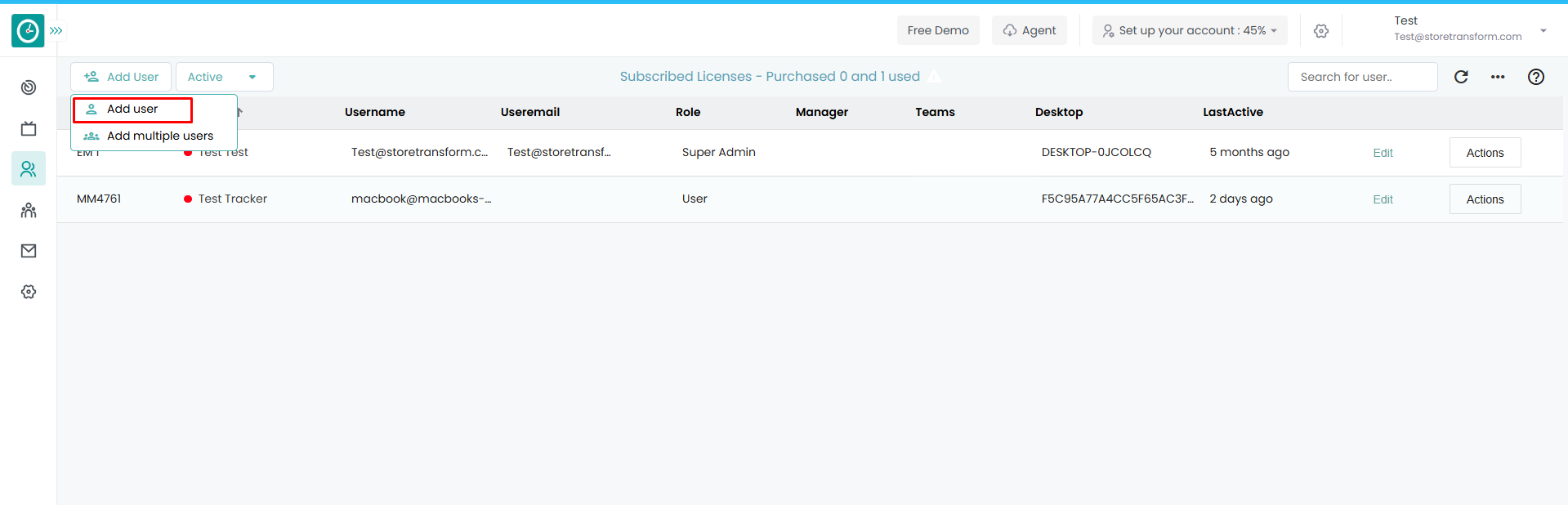Screen dimensions: 1568x505
Task: Open the top bar settings gear icon
Action: (1321, 31)
